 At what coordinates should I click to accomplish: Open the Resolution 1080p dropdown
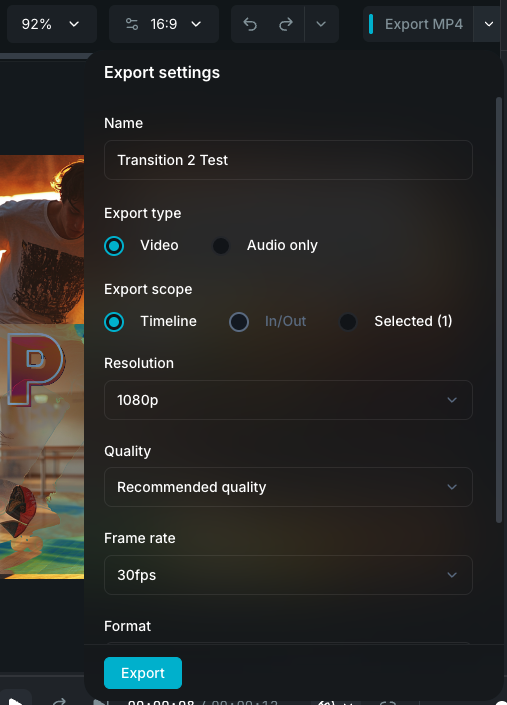pos(288,400)
